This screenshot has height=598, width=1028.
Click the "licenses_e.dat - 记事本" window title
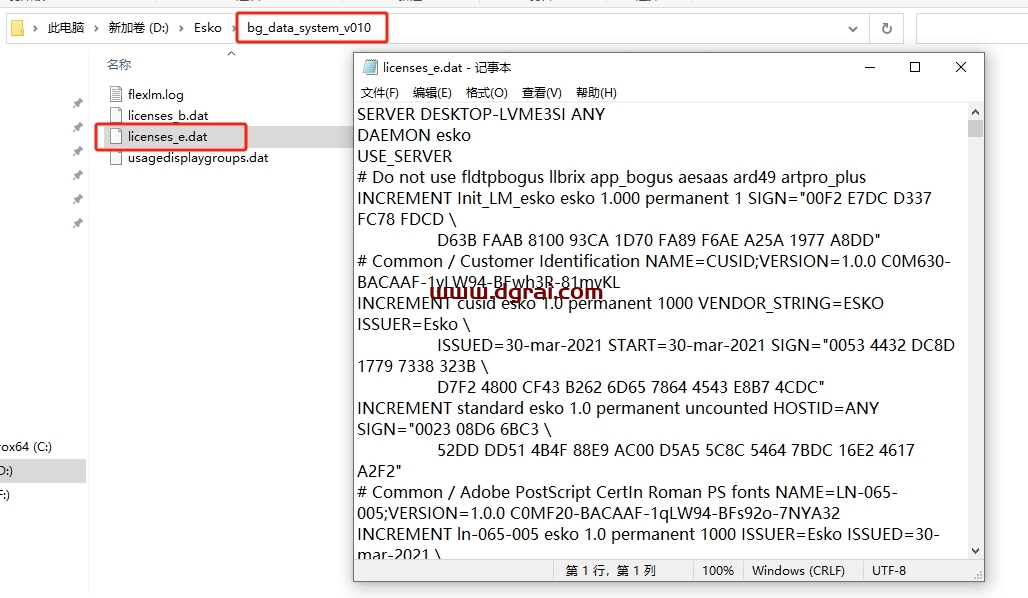coord(446,67)
